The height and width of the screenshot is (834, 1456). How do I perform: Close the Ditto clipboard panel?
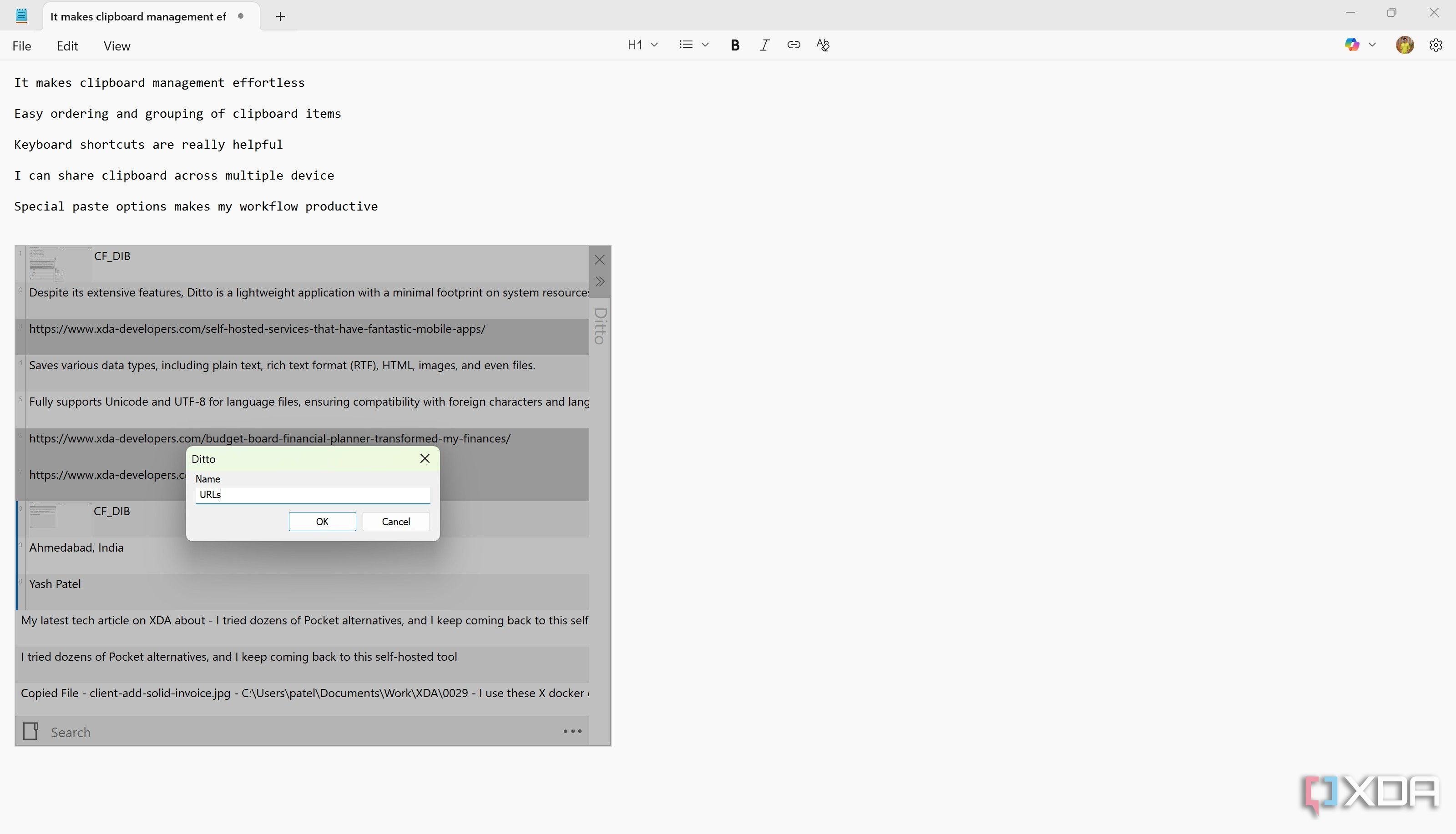coord(599,260)
